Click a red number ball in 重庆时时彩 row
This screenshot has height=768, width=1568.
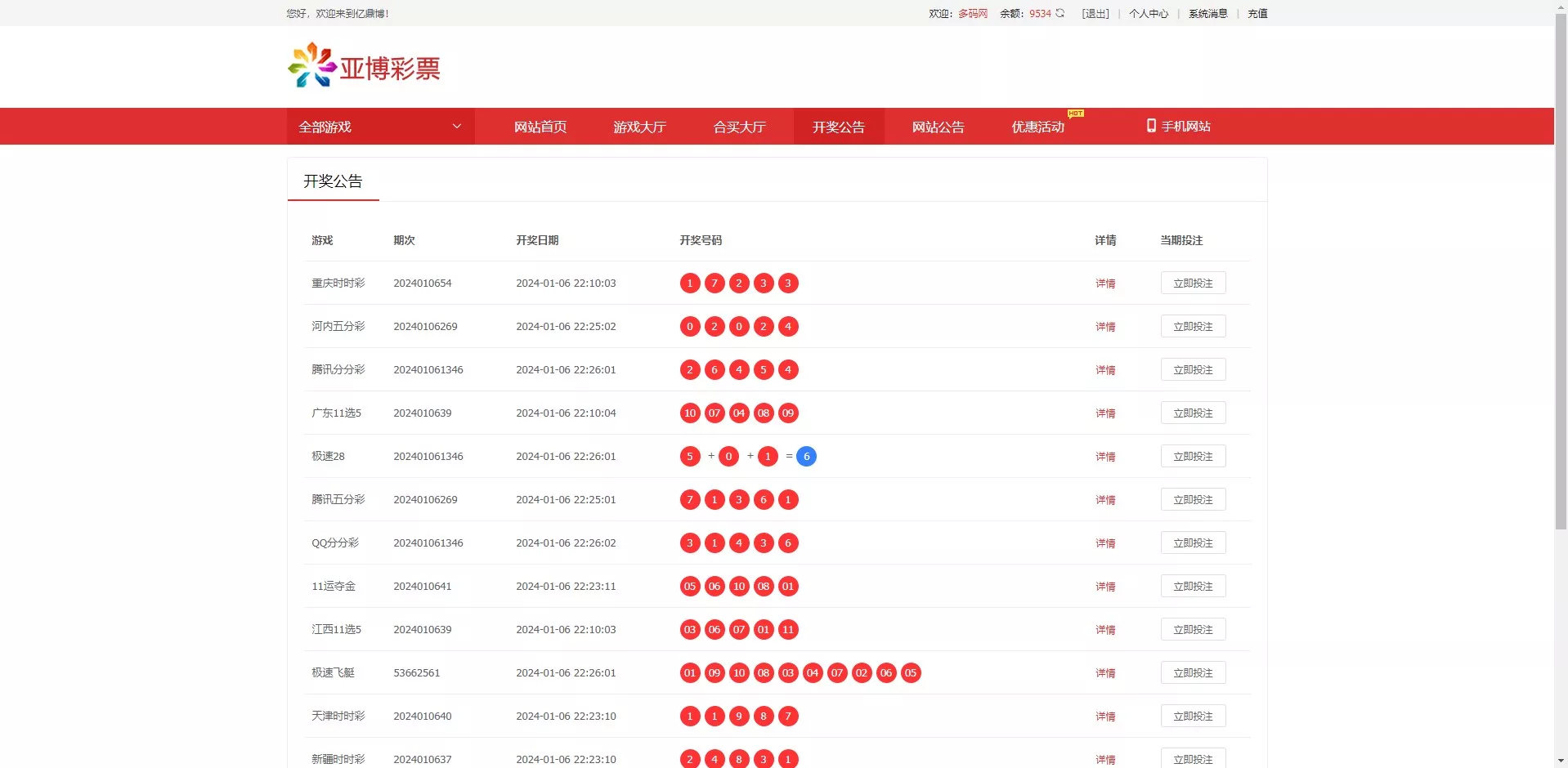tap(689, 284)
